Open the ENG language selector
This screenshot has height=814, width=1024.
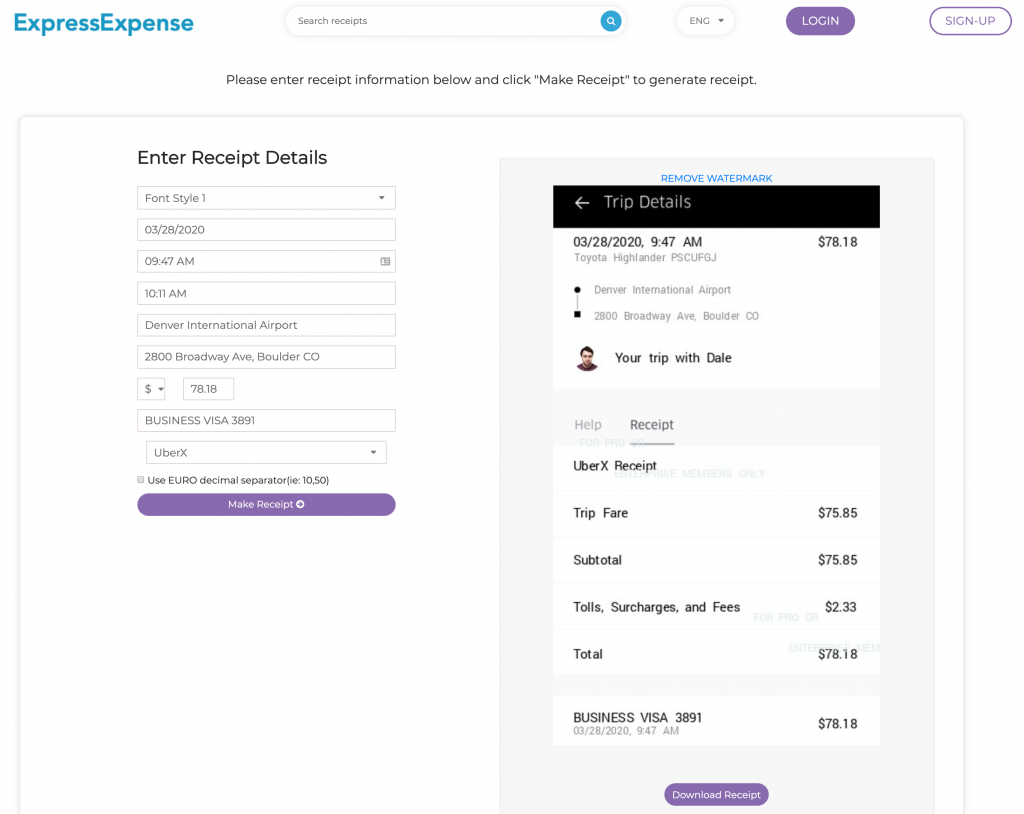pos(706,20)
